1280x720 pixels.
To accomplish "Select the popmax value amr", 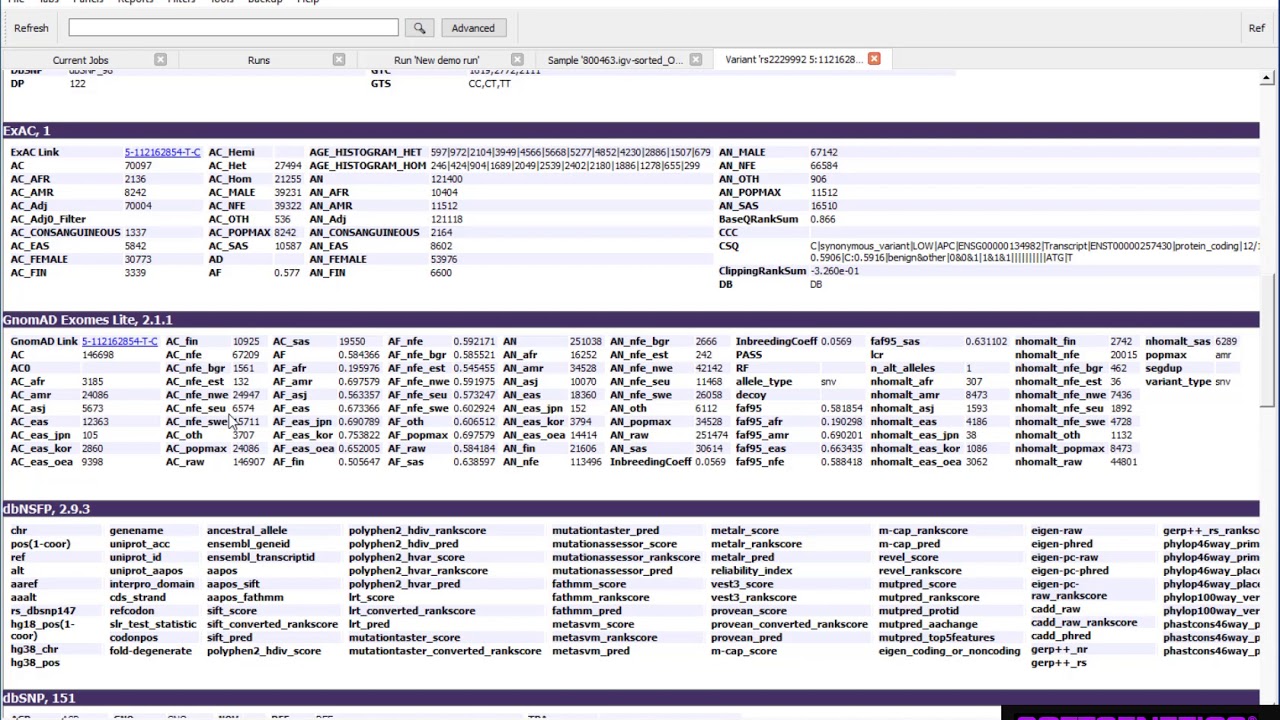I will point(1223,355).
